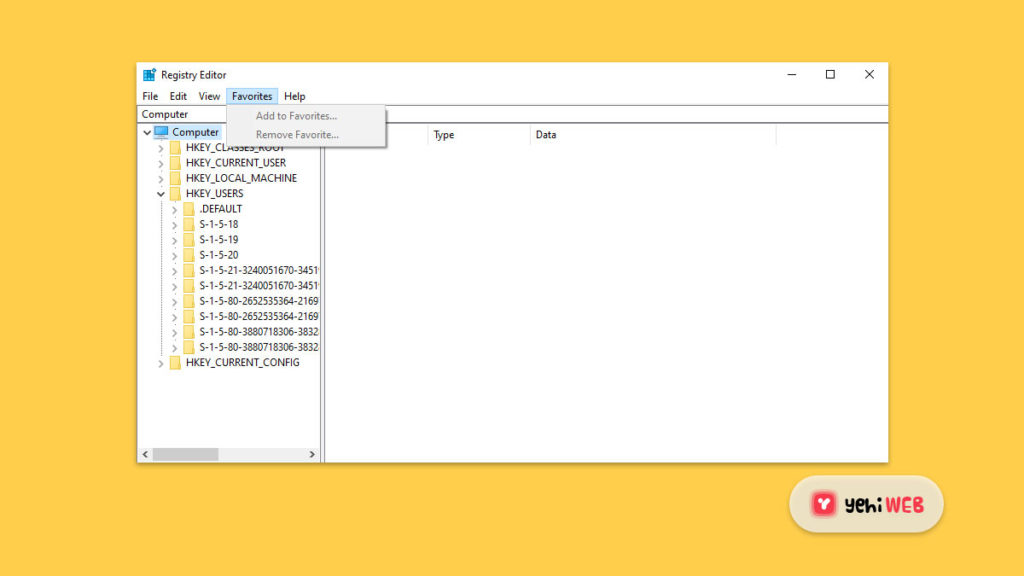Image resolution: width=1024 pixels, height=576 pixels.
Task: Expand the S-1-5-19 subkey
Action: pos(174,240)
